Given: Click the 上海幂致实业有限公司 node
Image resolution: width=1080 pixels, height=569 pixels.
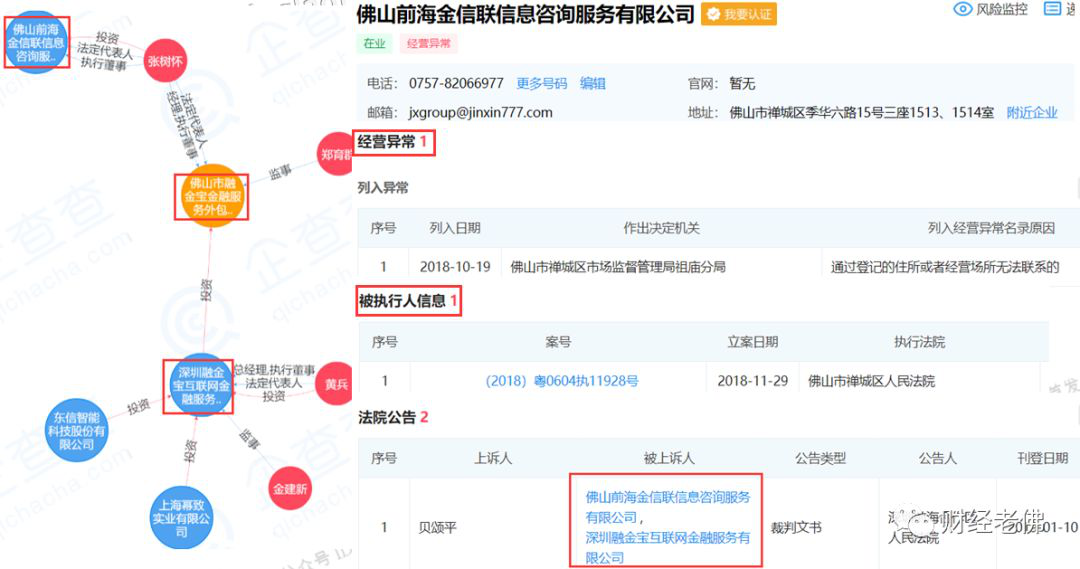Looking at the screenshot, I should tap(181, 518).
